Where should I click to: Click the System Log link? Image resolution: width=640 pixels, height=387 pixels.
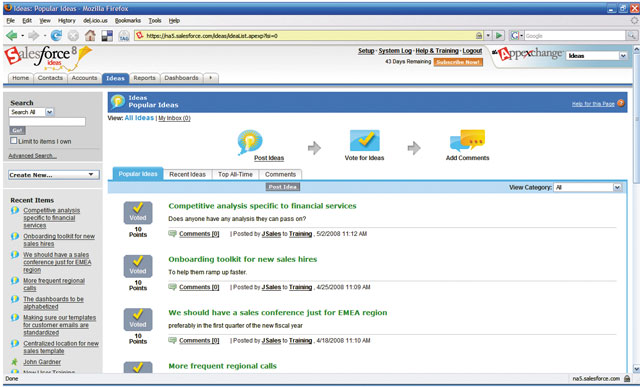point(395,51)
